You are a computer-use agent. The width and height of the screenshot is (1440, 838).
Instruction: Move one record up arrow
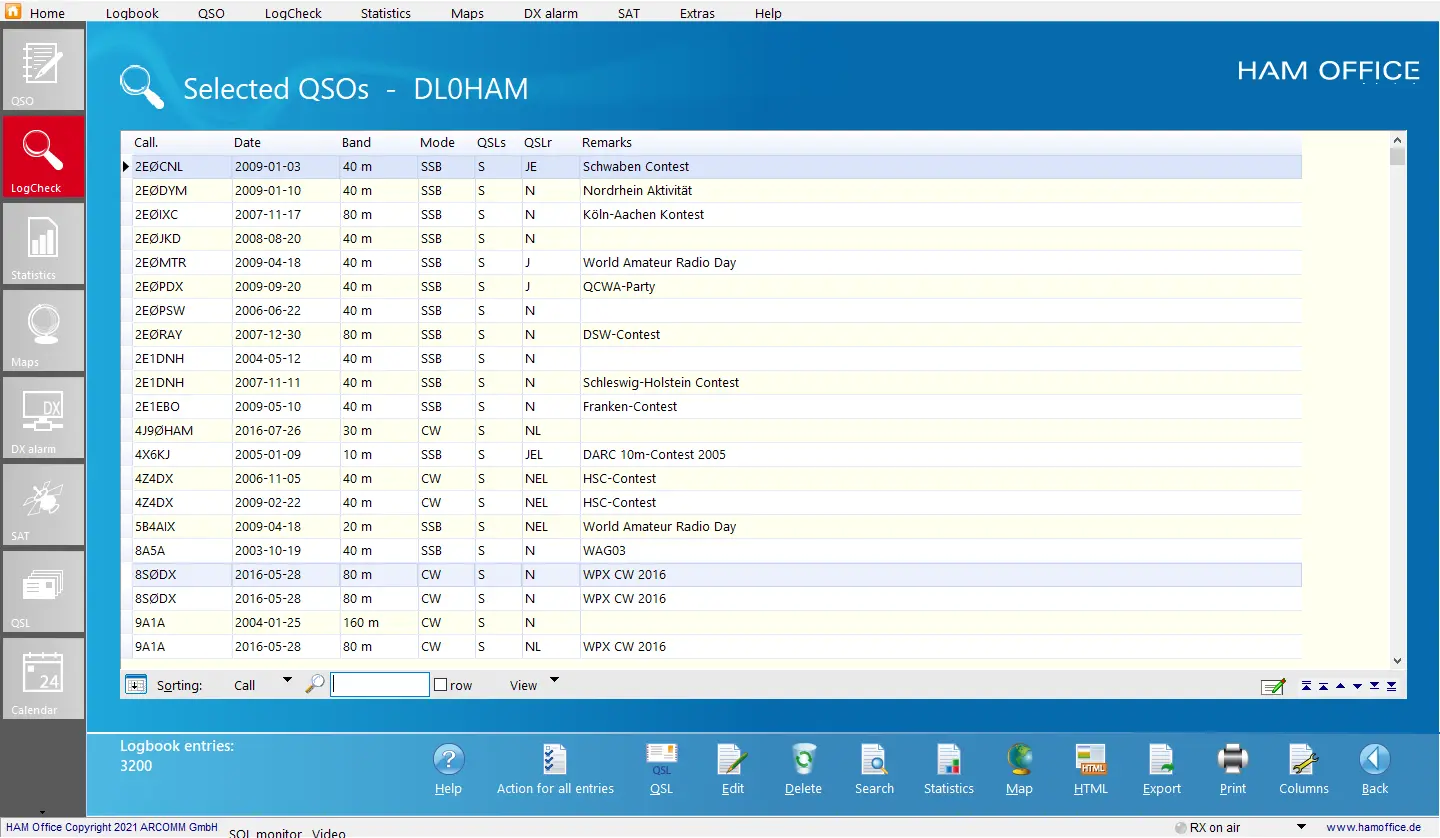(x=1340, y=686)
